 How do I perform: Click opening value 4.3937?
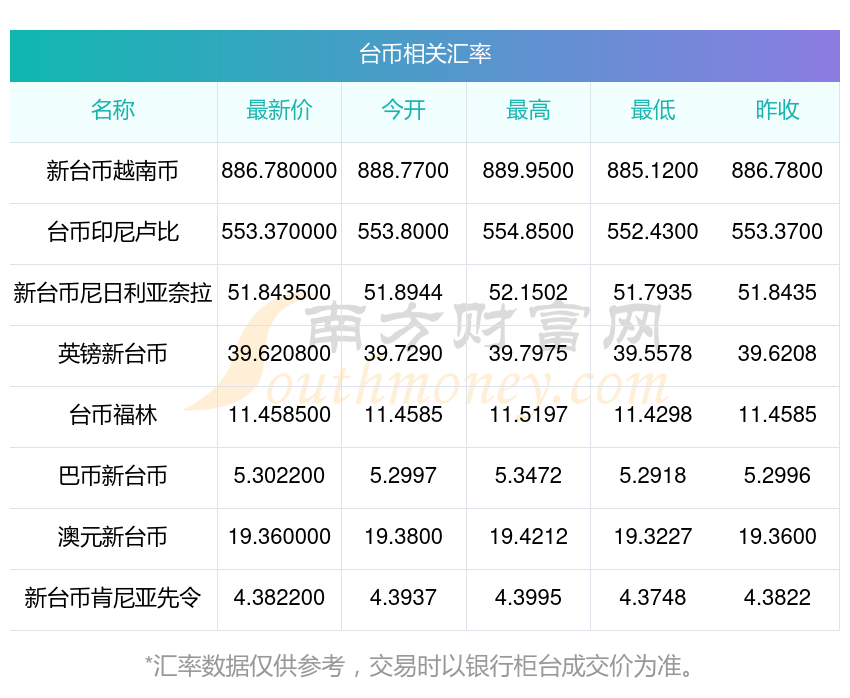403,598
